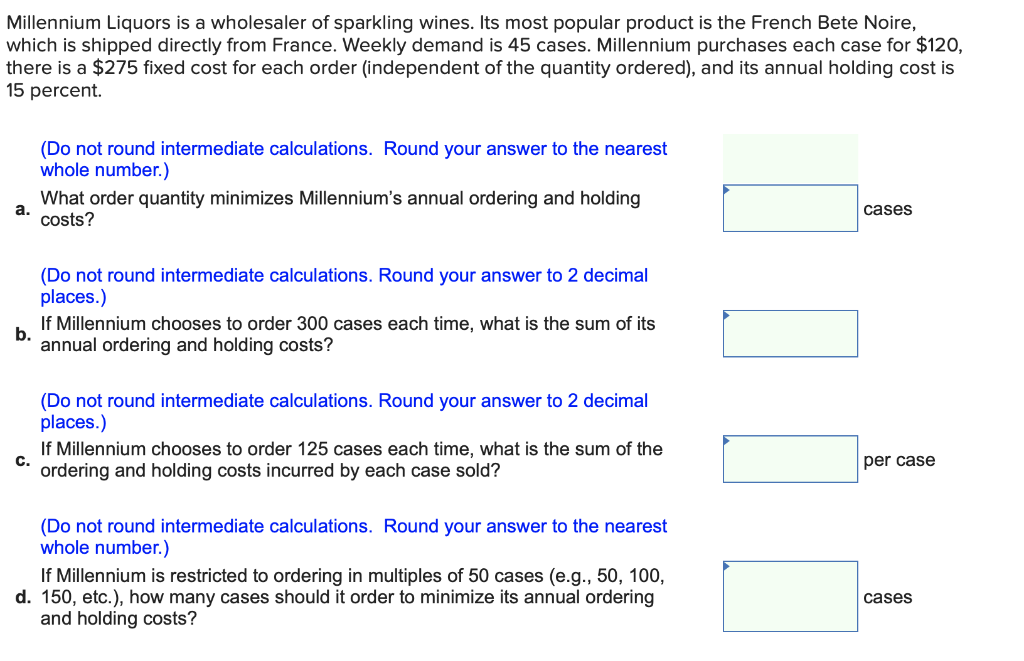Click the per case label beside part c answer
This screenshot has height=661, width=1024.
coord(898,460)
